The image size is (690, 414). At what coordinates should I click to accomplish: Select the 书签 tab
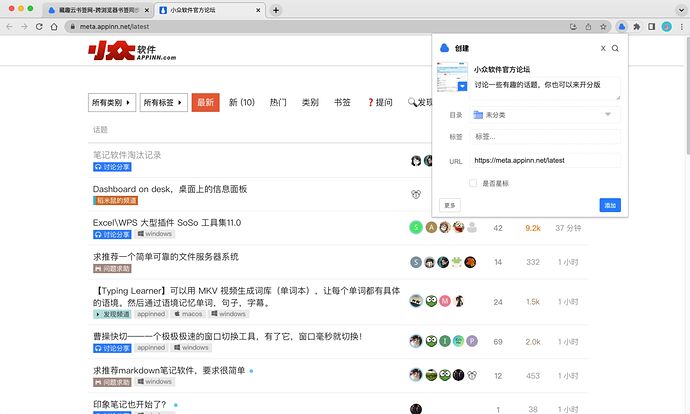pos(342,103)
